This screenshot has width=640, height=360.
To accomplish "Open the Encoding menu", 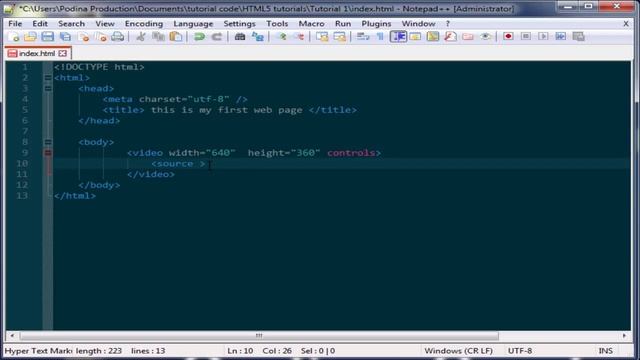I will point(144,24).
